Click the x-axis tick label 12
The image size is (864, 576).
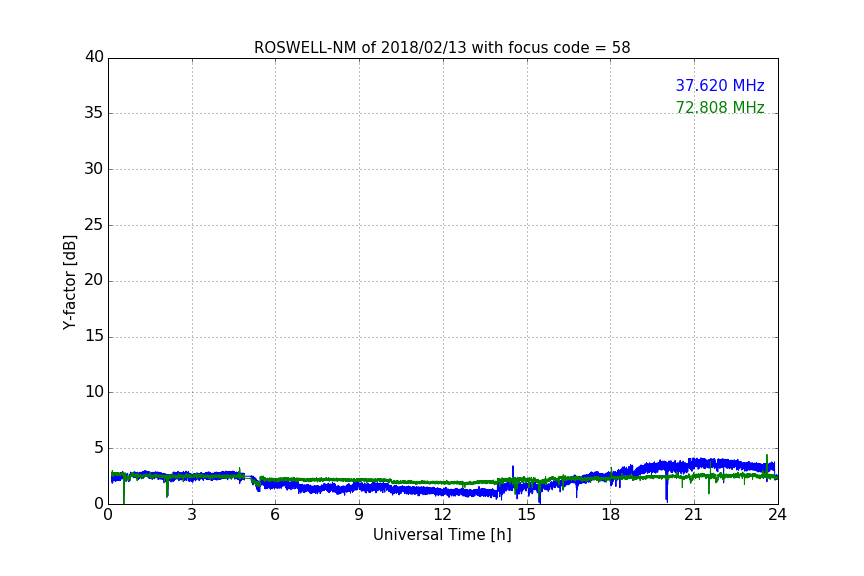442,515
